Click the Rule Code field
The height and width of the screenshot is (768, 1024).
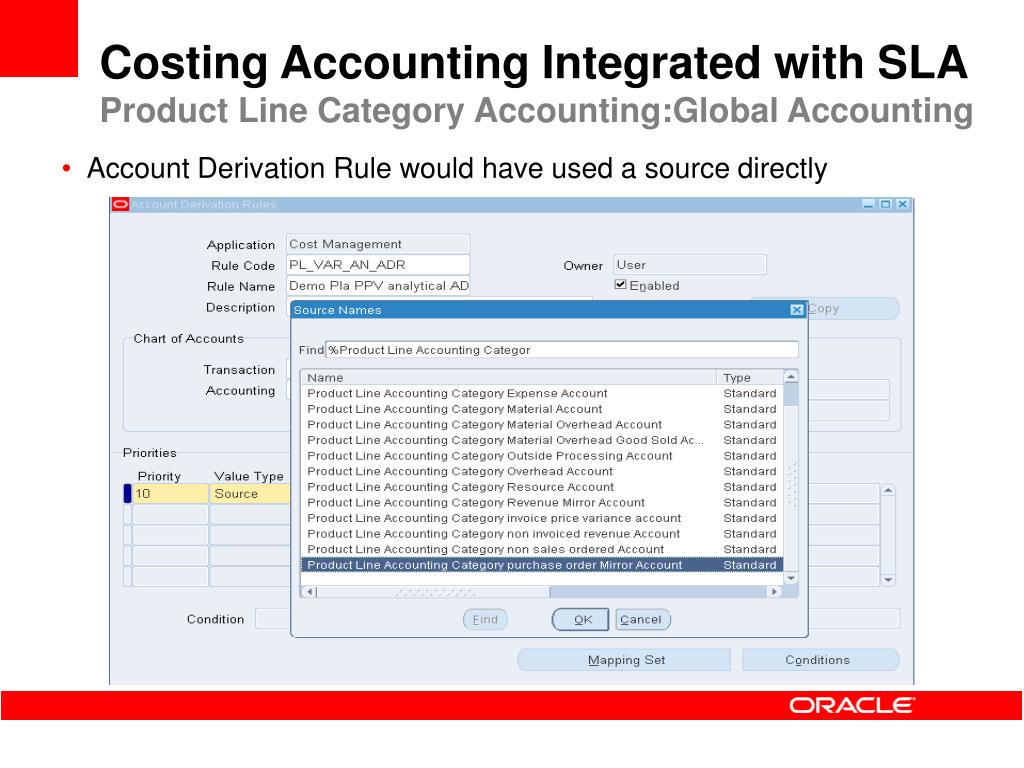[x=377, y=264]
